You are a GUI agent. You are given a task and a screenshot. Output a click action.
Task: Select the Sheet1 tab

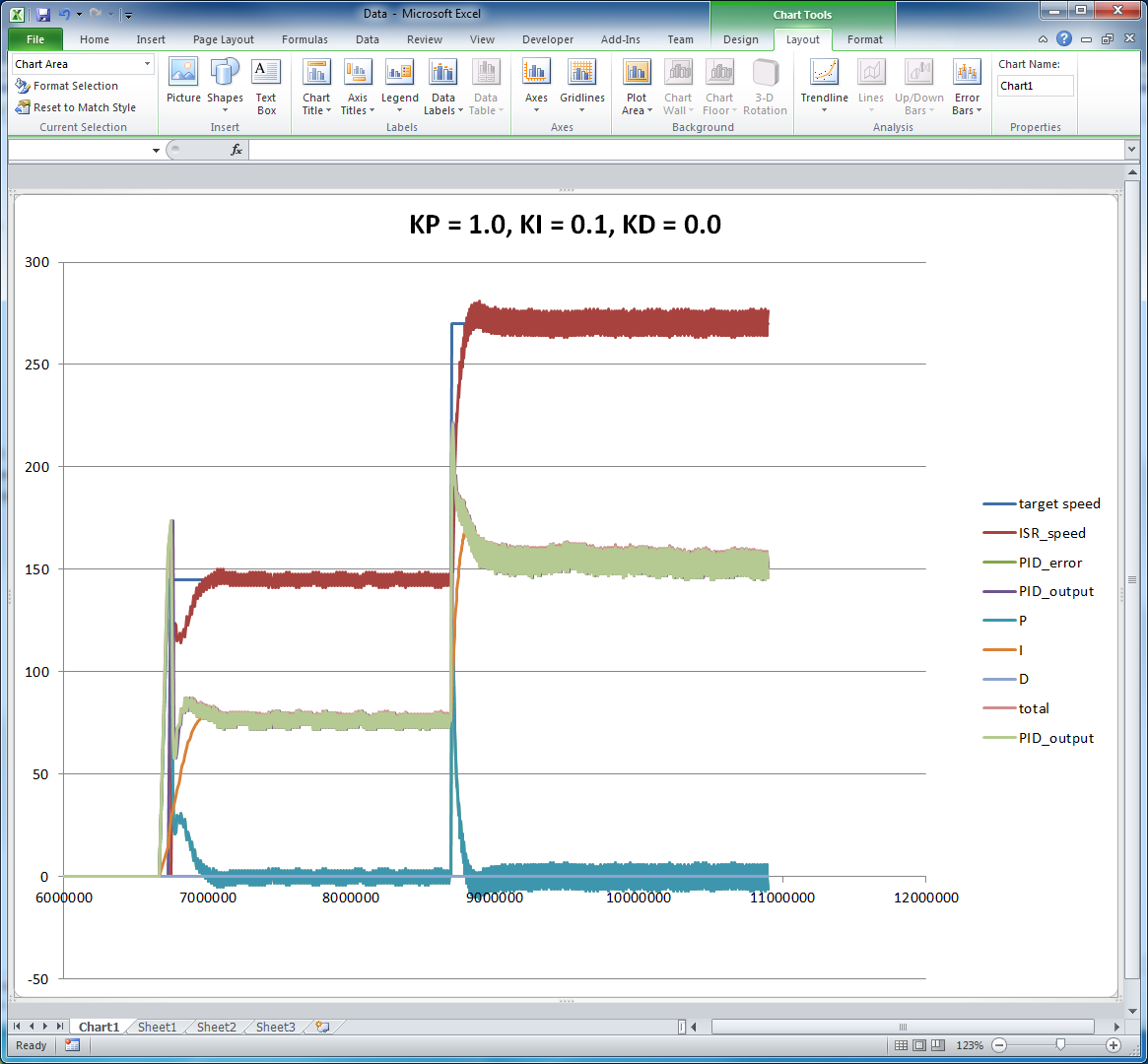coord(157,1027)
